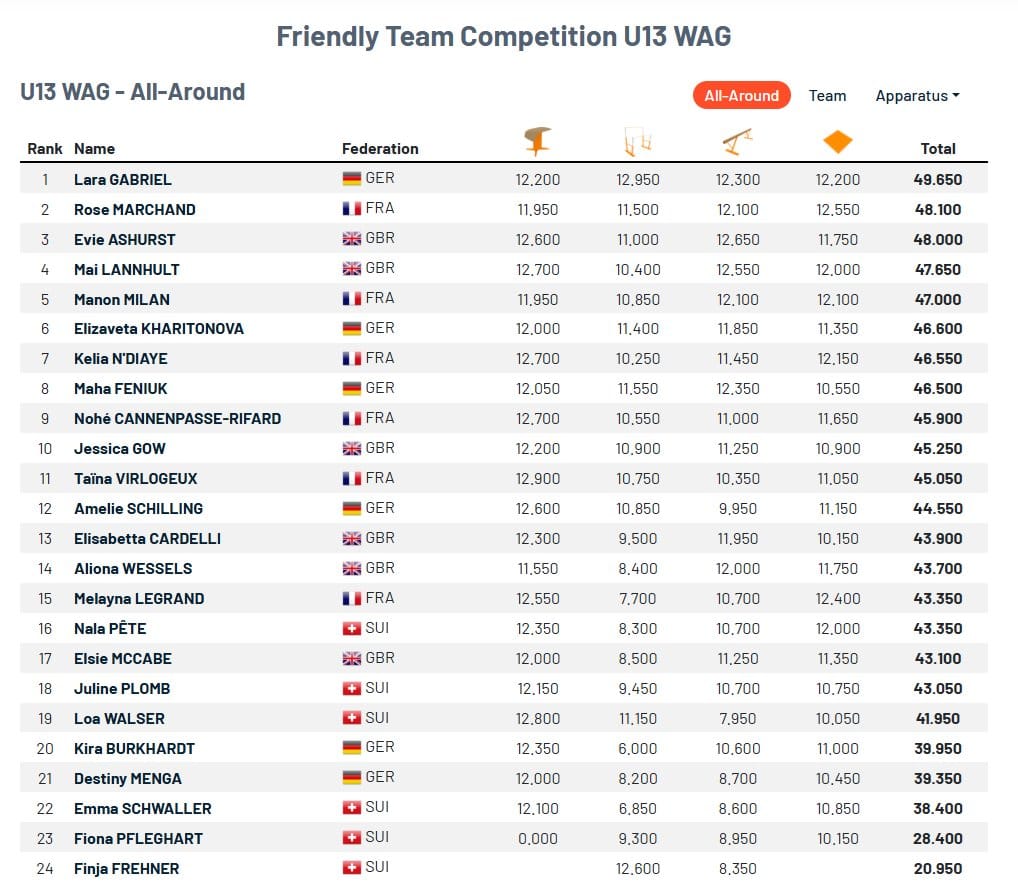Click the uneven bars apparatus icon
The width and height of the screenshot is (1018, 884).
coord(637,142)
